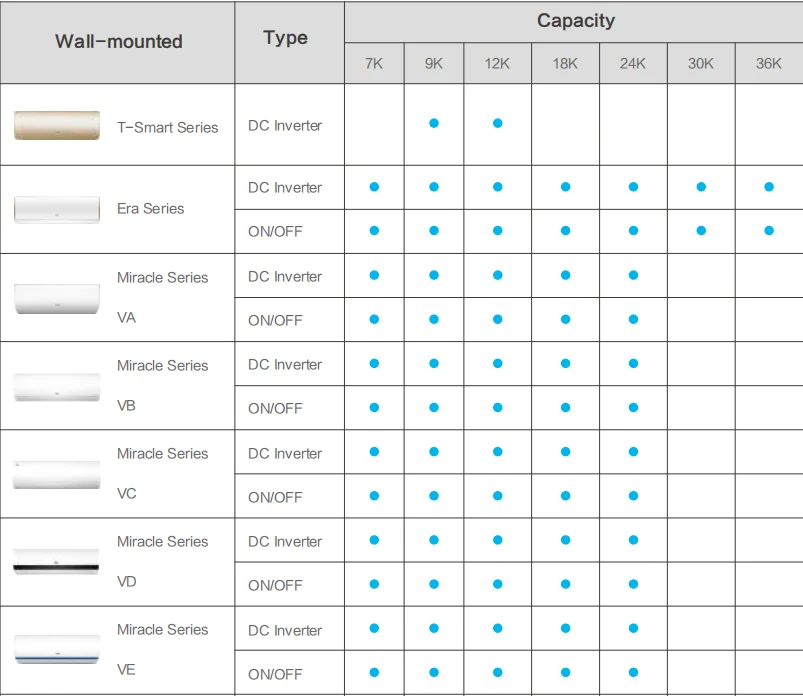Viewport: 803px width, 696px height.
Task: Select Miracle VC DC Inverter 18K dot
Action: tap(565, 452)
